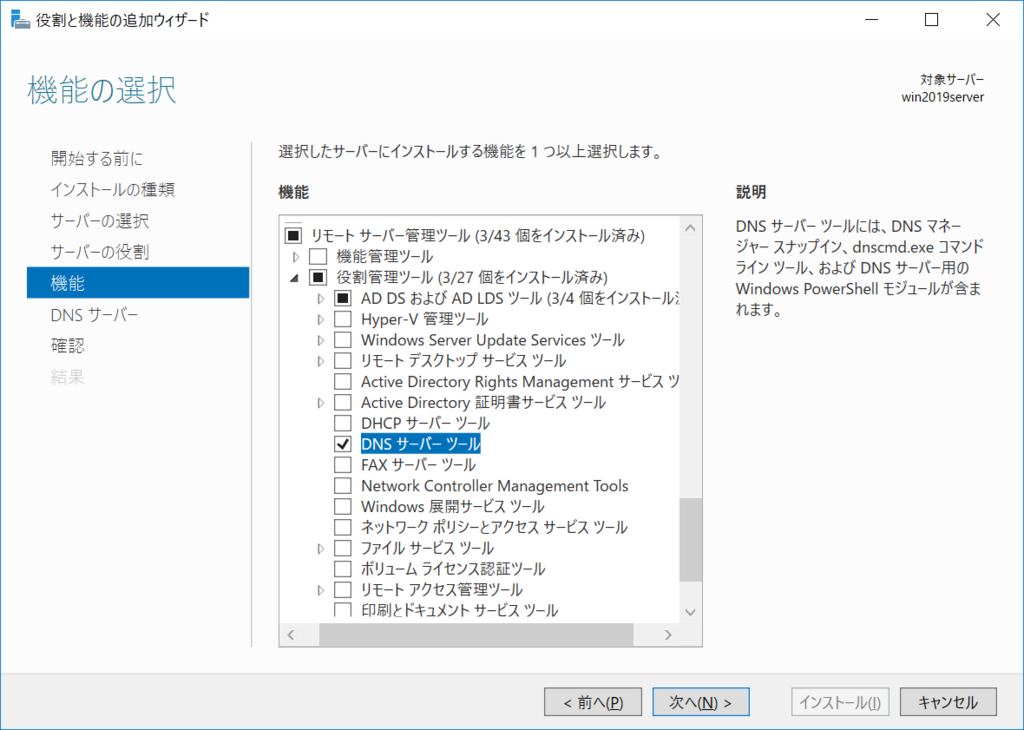The image size is (1024, 730).
Task: Click the disabled インストール(I) button
Action: pyautogui.click(x=840, y=702)
